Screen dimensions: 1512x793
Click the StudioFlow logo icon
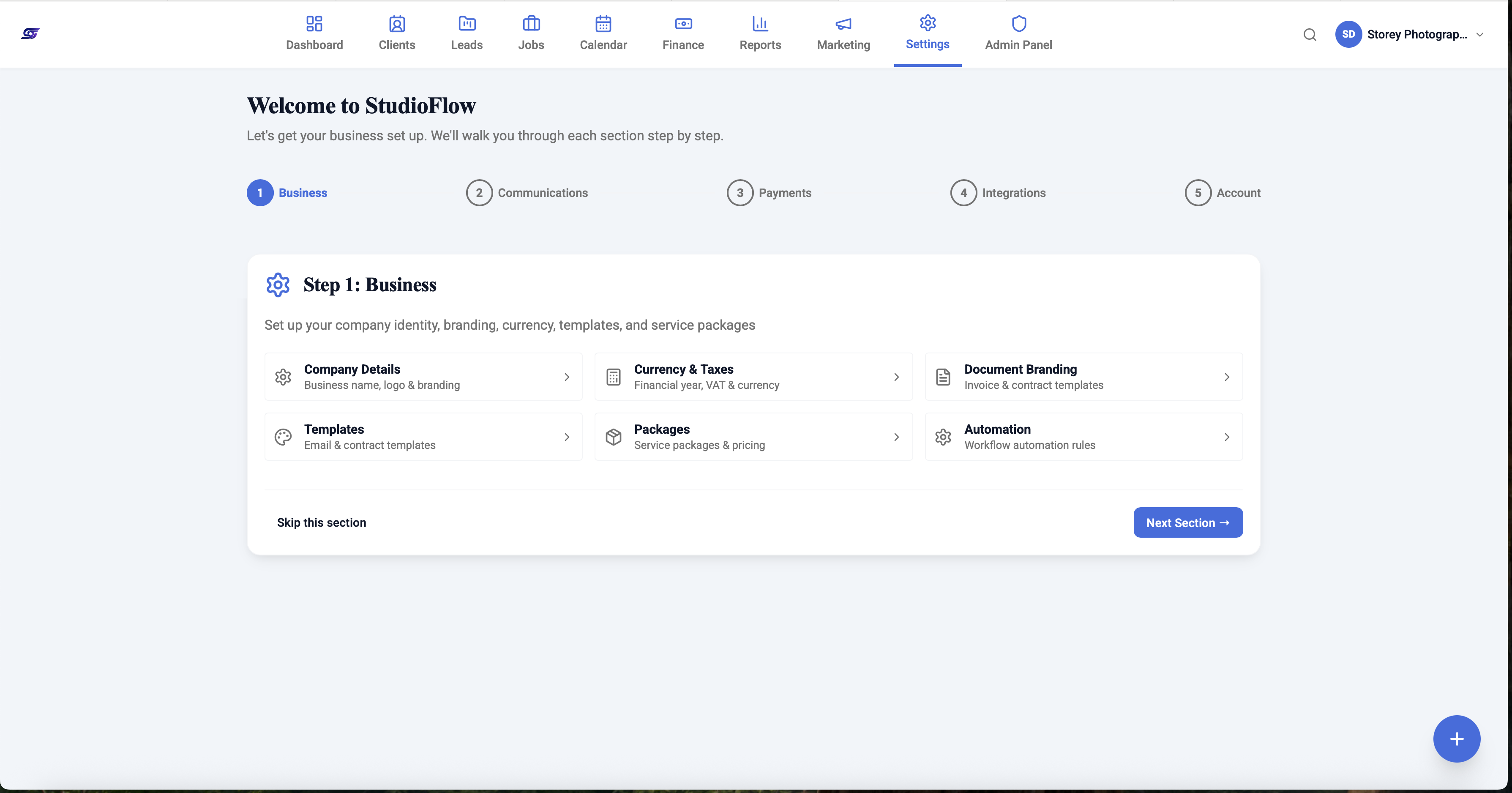point(30,33)
